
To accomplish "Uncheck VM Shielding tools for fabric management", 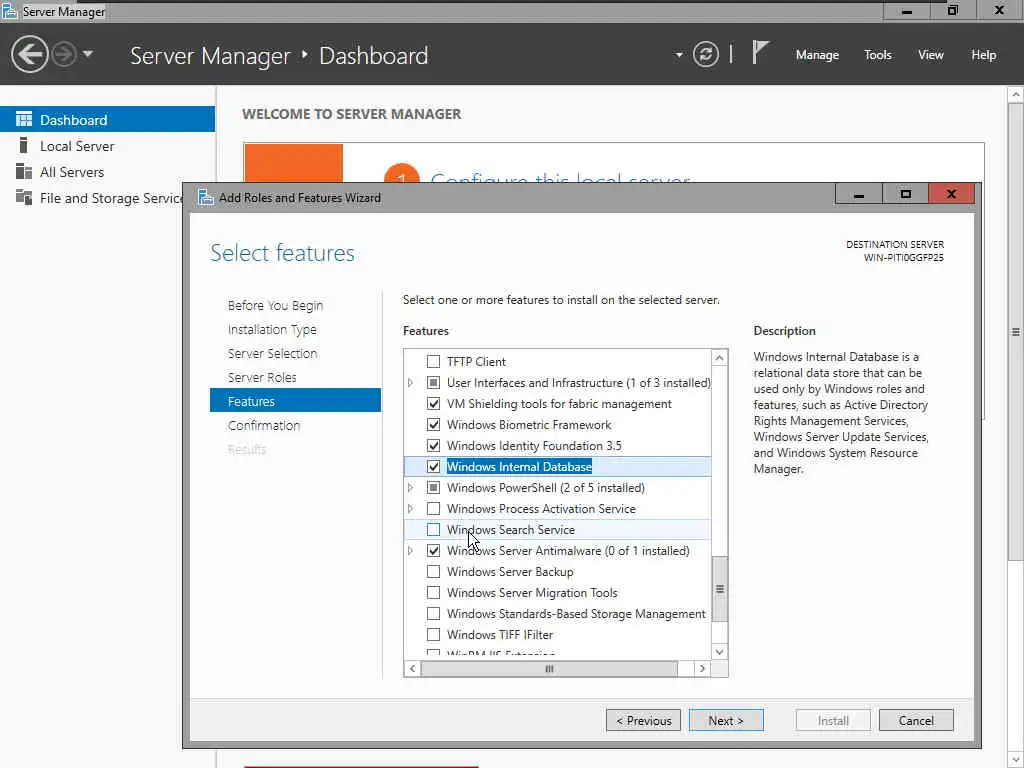I will (433, 404).
